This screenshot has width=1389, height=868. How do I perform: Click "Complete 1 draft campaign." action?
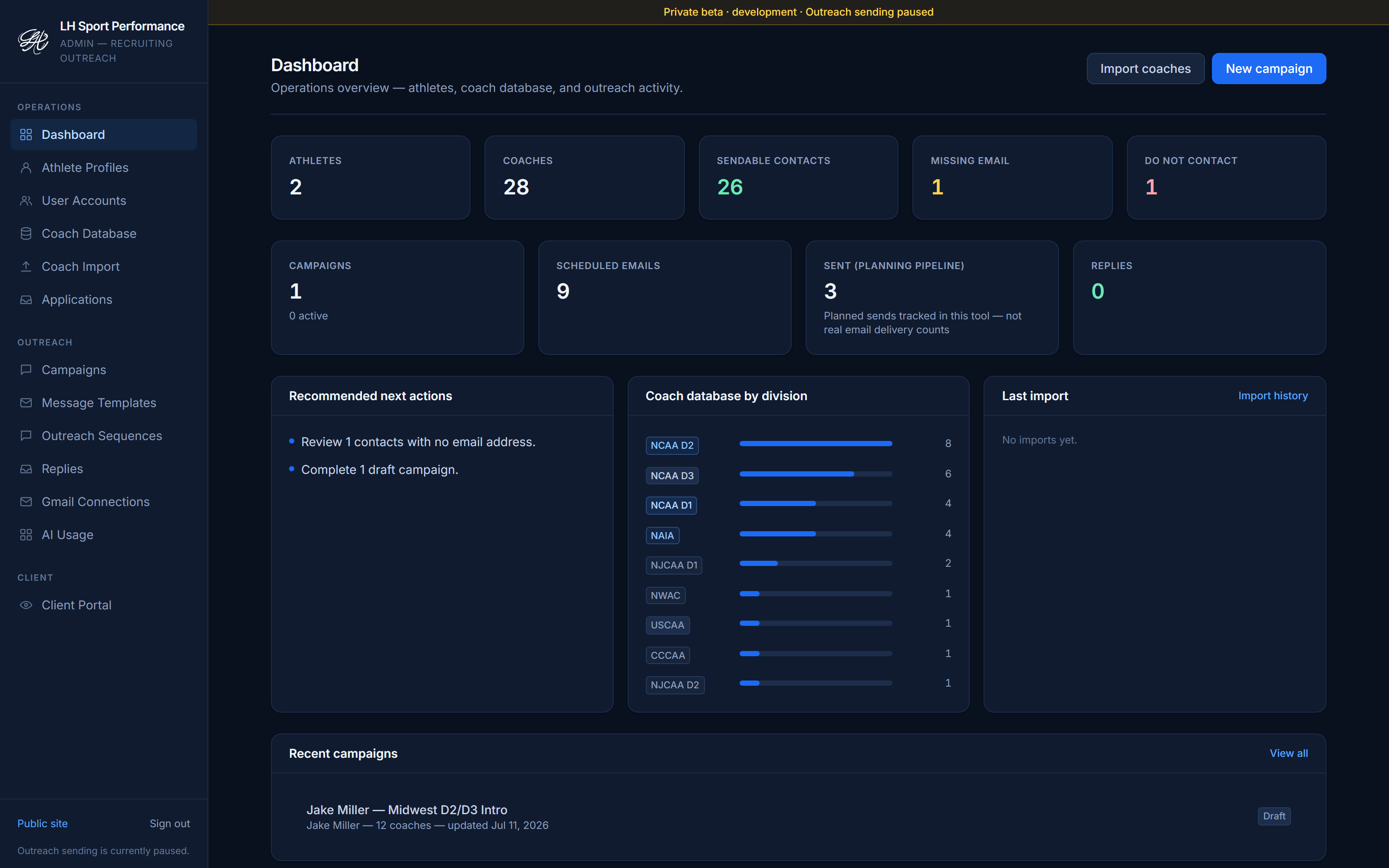pyautogui.click(x=379, y=470)
